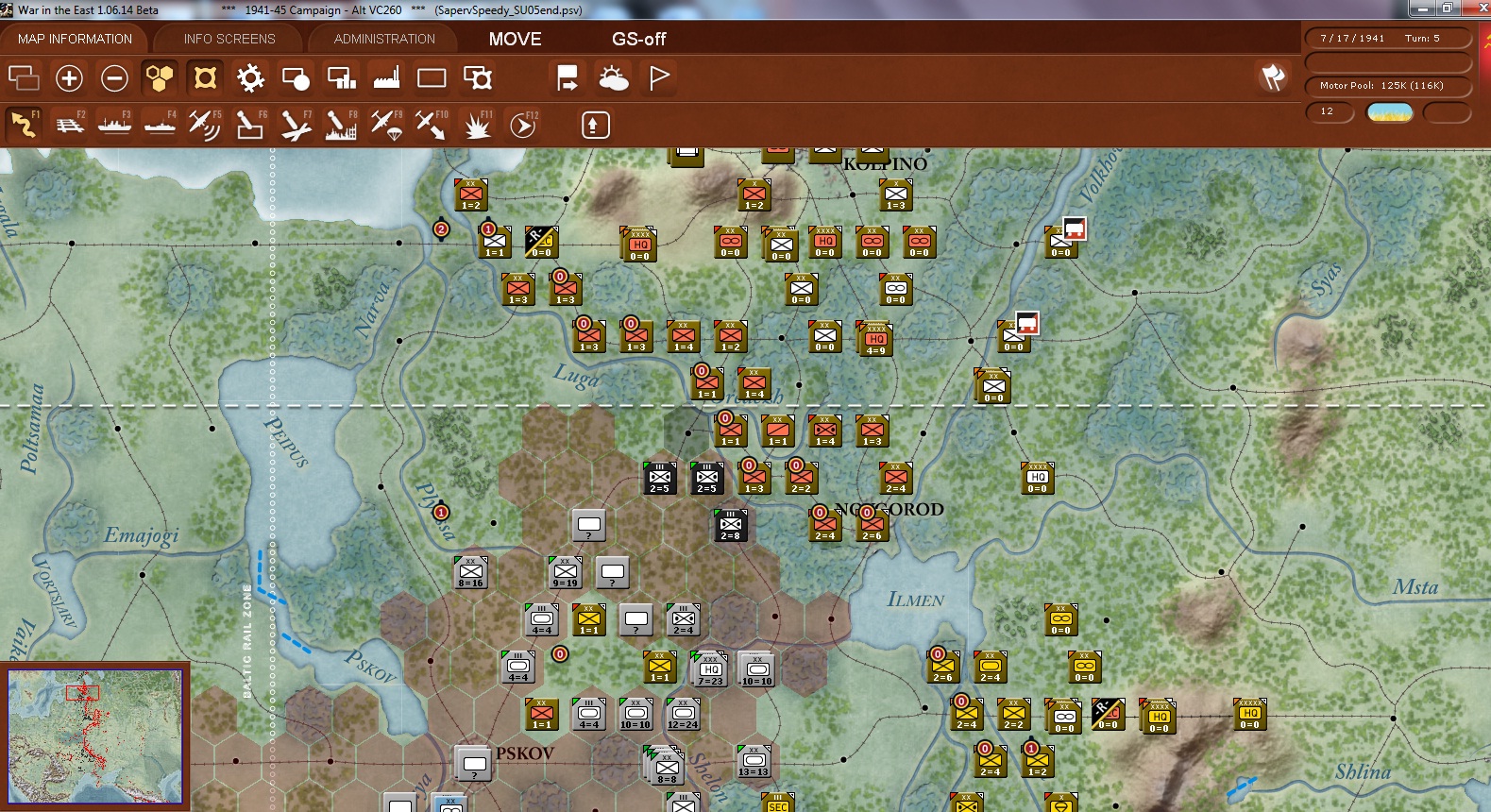Select the German unit counter 9=19
1491x812 pixels.
point(565,572)
